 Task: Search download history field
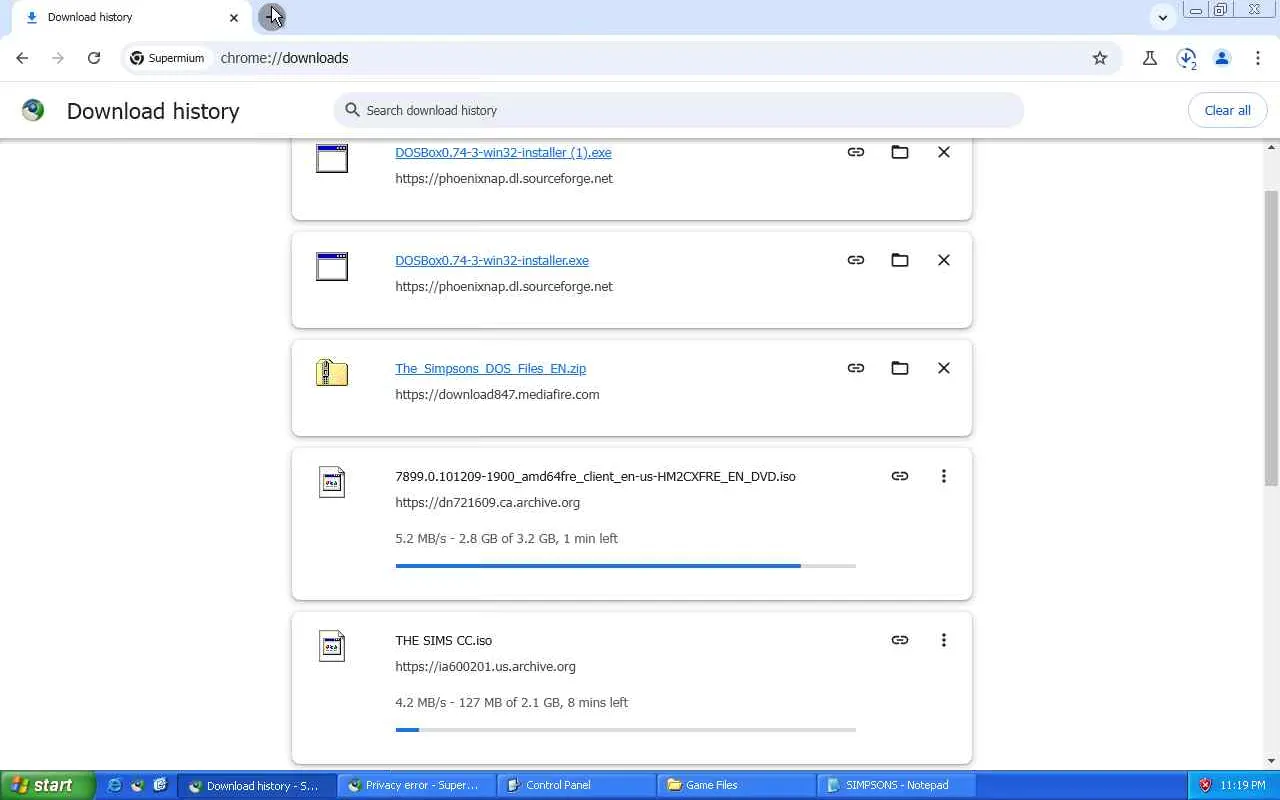(679, 110)
